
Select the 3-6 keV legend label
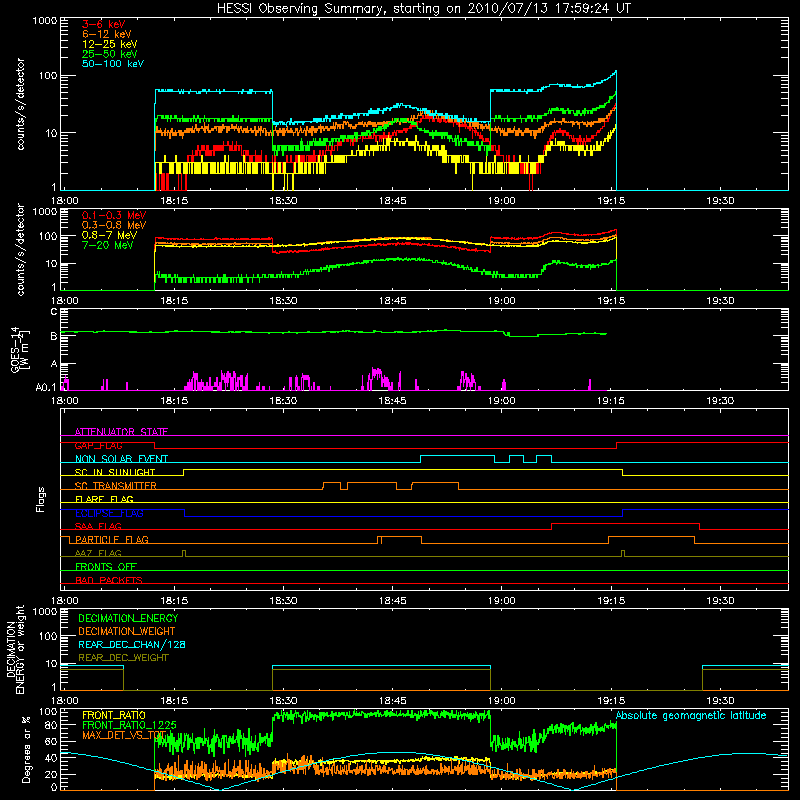[104, 24]
